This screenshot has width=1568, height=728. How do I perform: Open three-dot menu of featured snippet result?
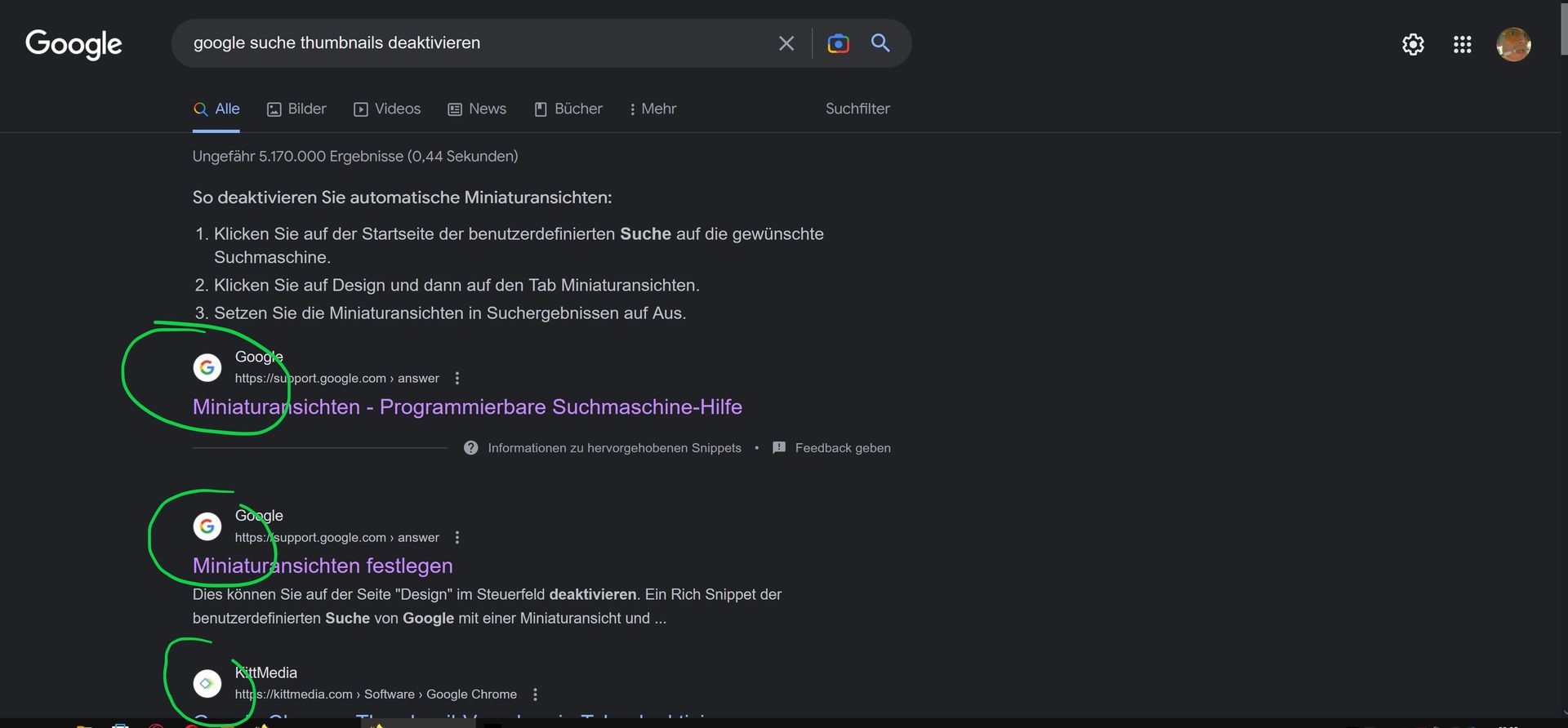click(x=457, y=378)
